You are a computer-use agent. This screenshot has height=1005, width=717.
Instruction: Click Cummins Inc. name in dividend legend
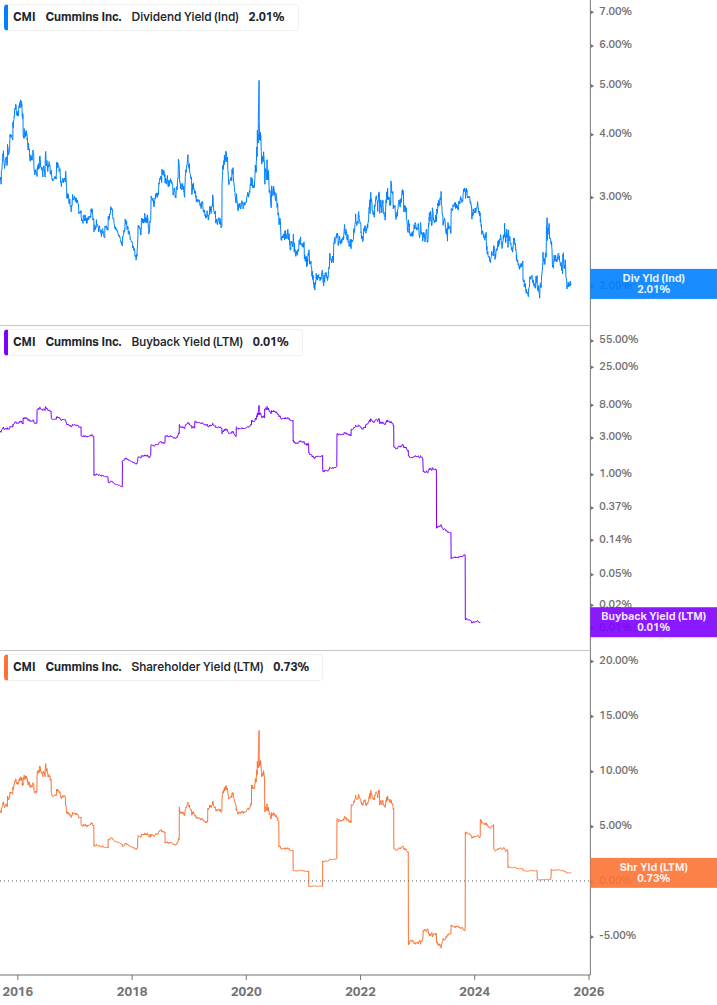(83, 17)
